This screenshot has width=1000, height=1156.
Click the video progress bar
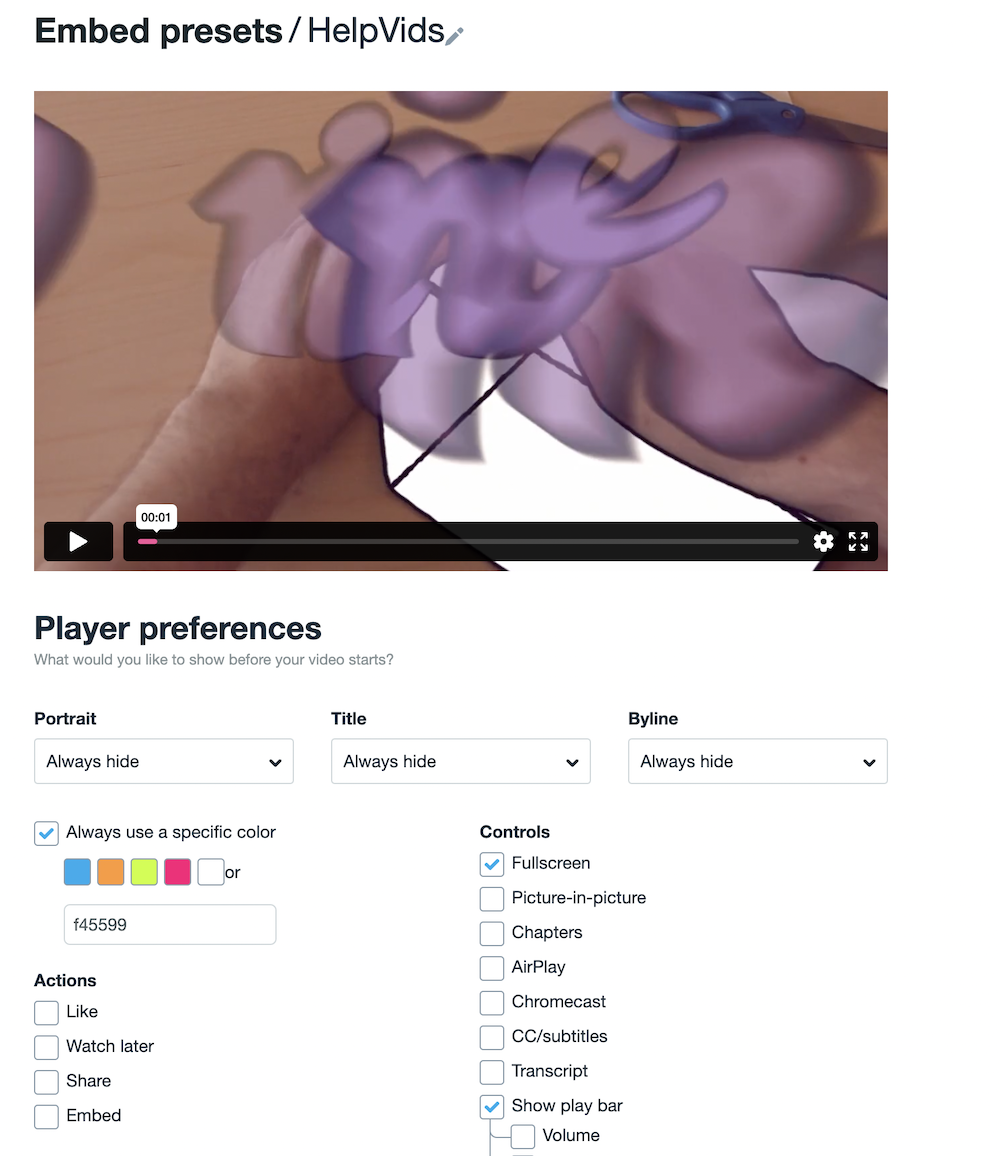coord(468,542)
